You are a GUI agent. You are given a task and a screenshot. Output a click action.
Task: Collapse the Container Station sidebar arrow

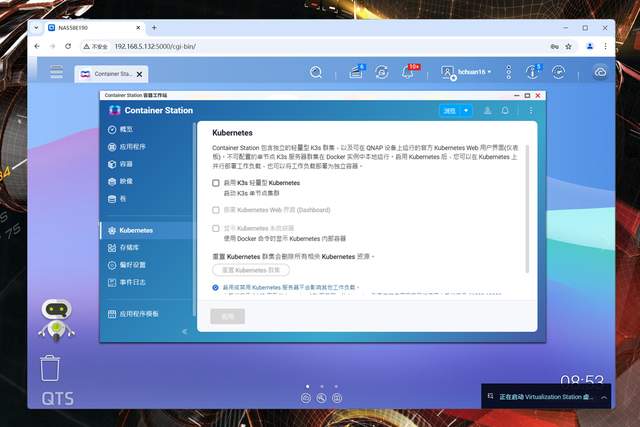tap(184, 331)
